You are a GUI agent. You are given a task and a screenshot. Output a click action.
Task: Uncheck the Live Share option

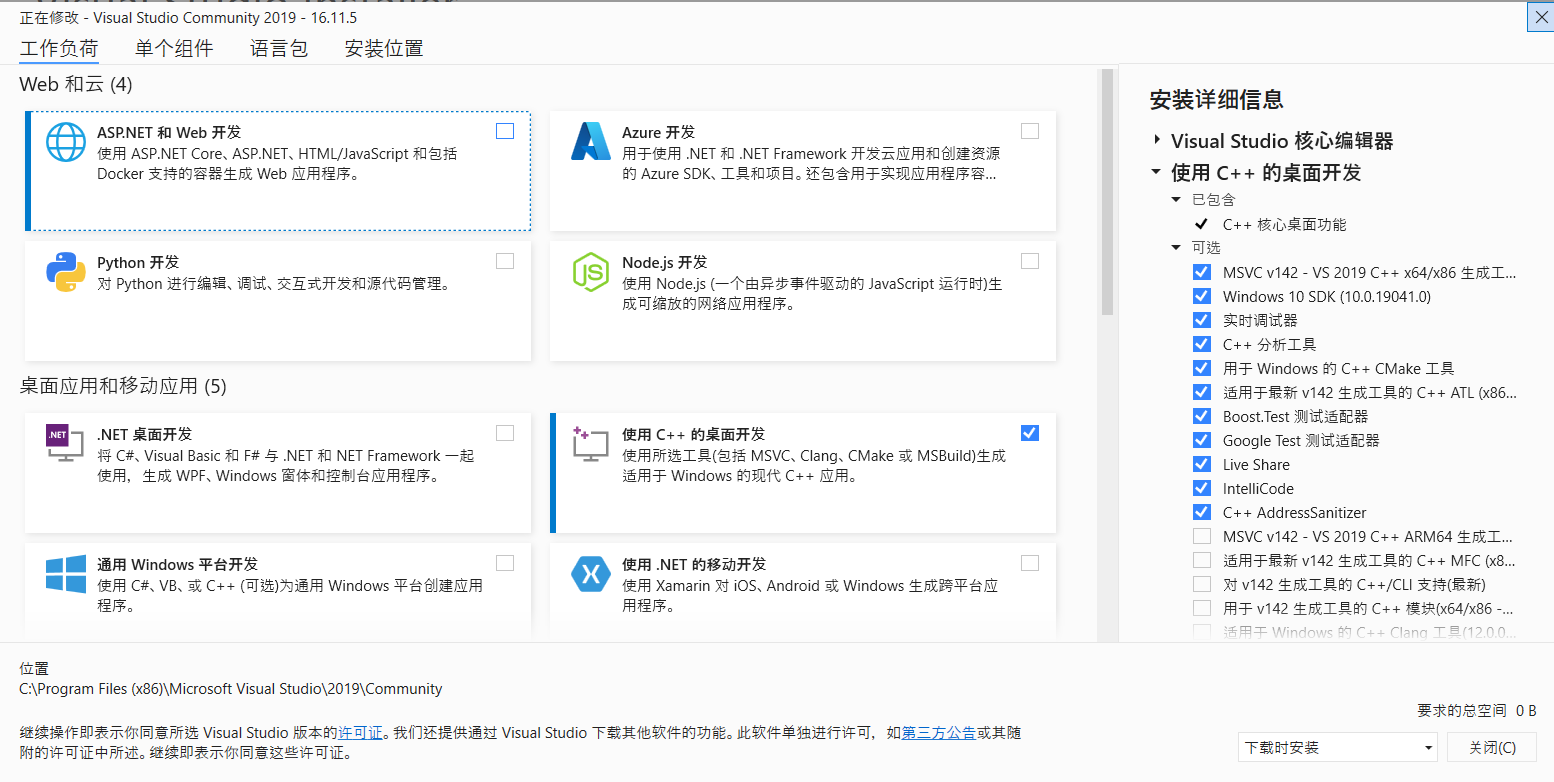(1202, 464)
